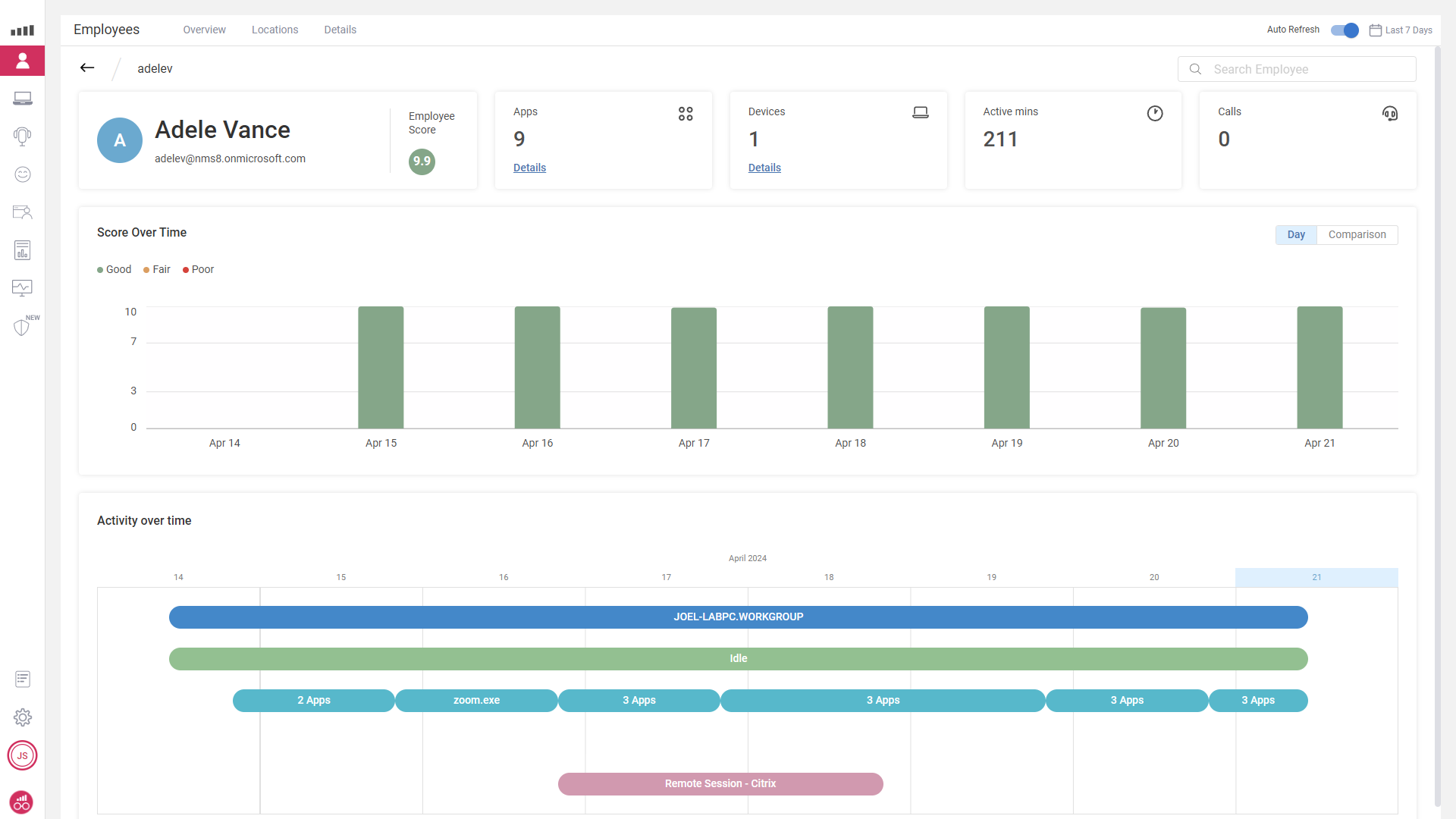
Task: Click Details link under Apps
Action: coord(529,168)
